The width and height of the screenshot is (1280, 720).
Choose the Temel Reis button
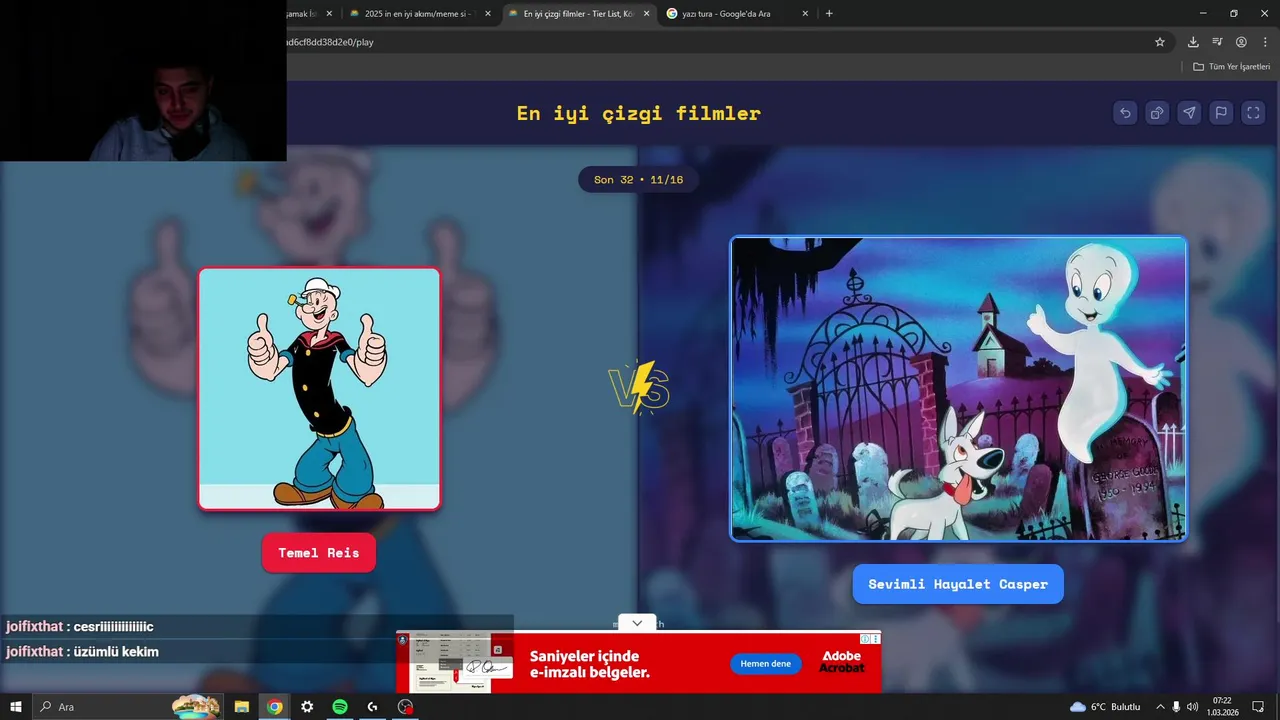319,553
